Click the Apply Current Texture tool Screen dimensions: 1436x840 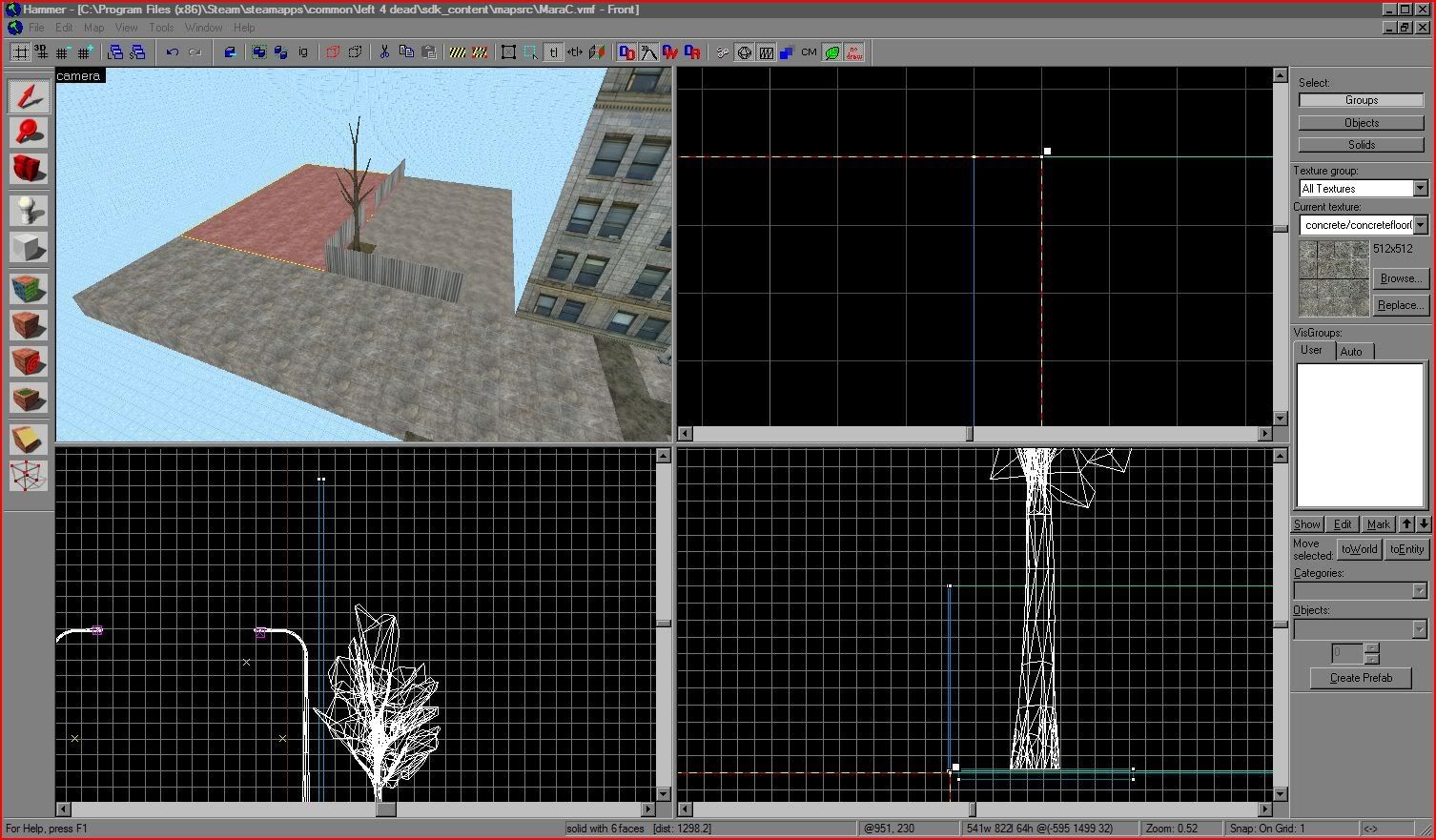click(x=29, y=325)
